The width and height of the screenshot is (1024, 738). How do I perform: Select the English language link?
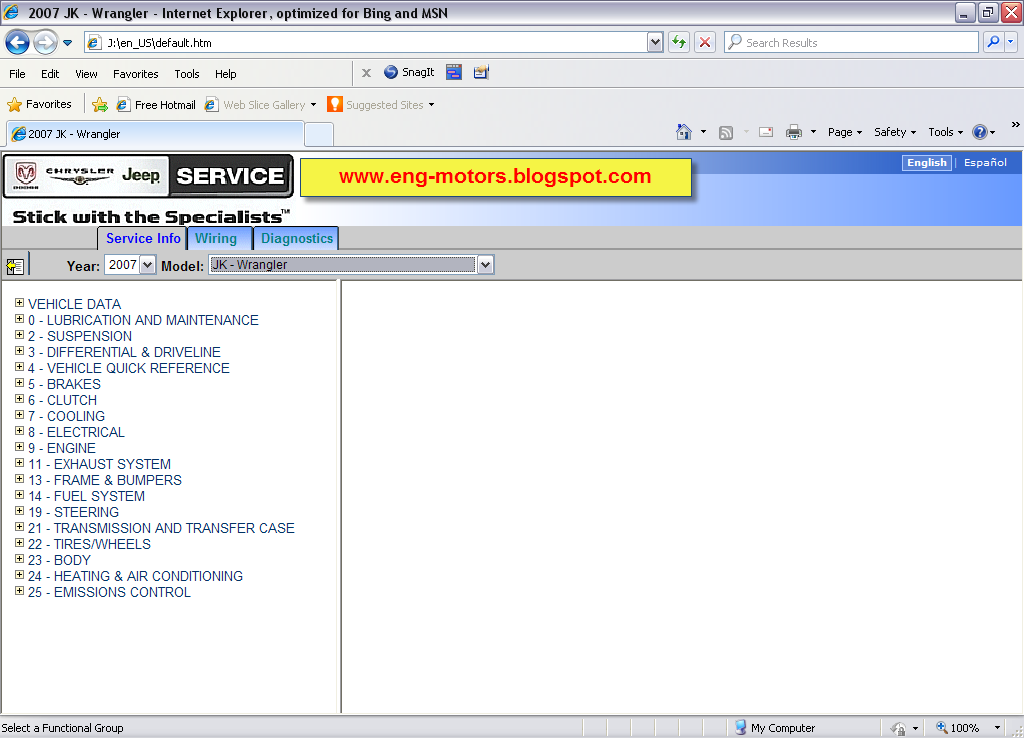(926, 163)
